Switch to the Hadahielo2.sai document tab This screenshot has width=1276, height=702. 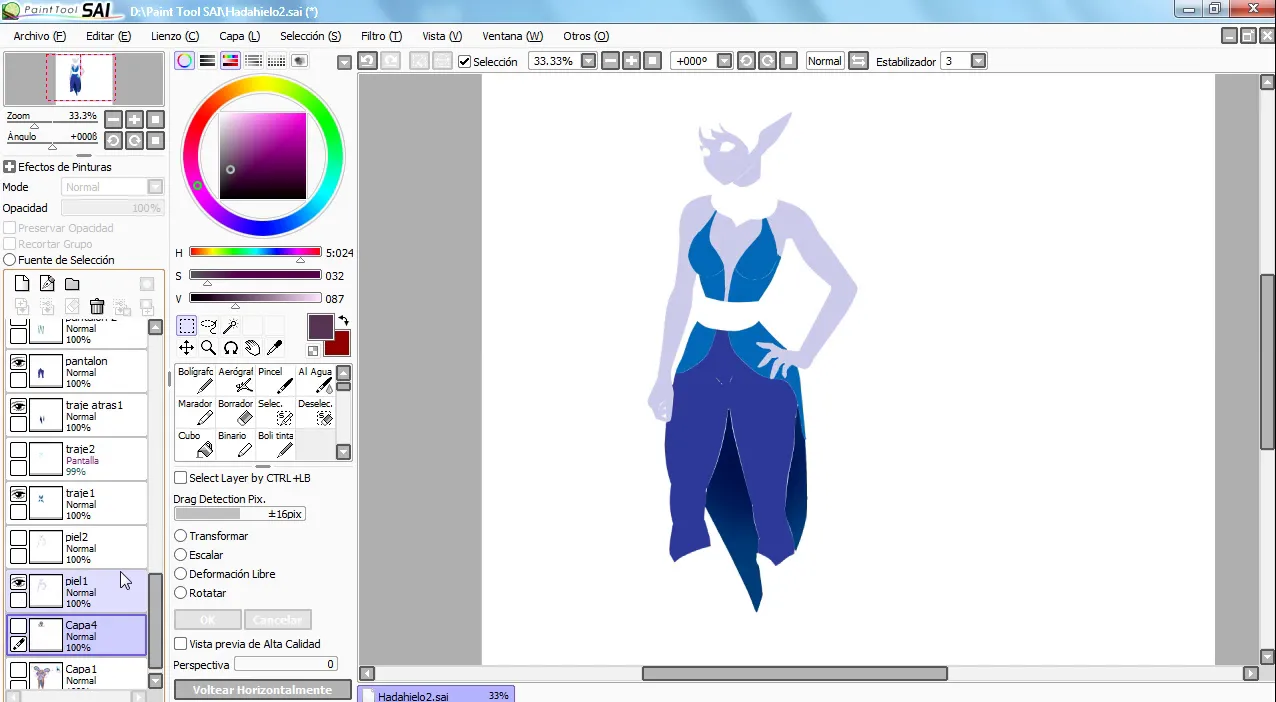[435, 695]
